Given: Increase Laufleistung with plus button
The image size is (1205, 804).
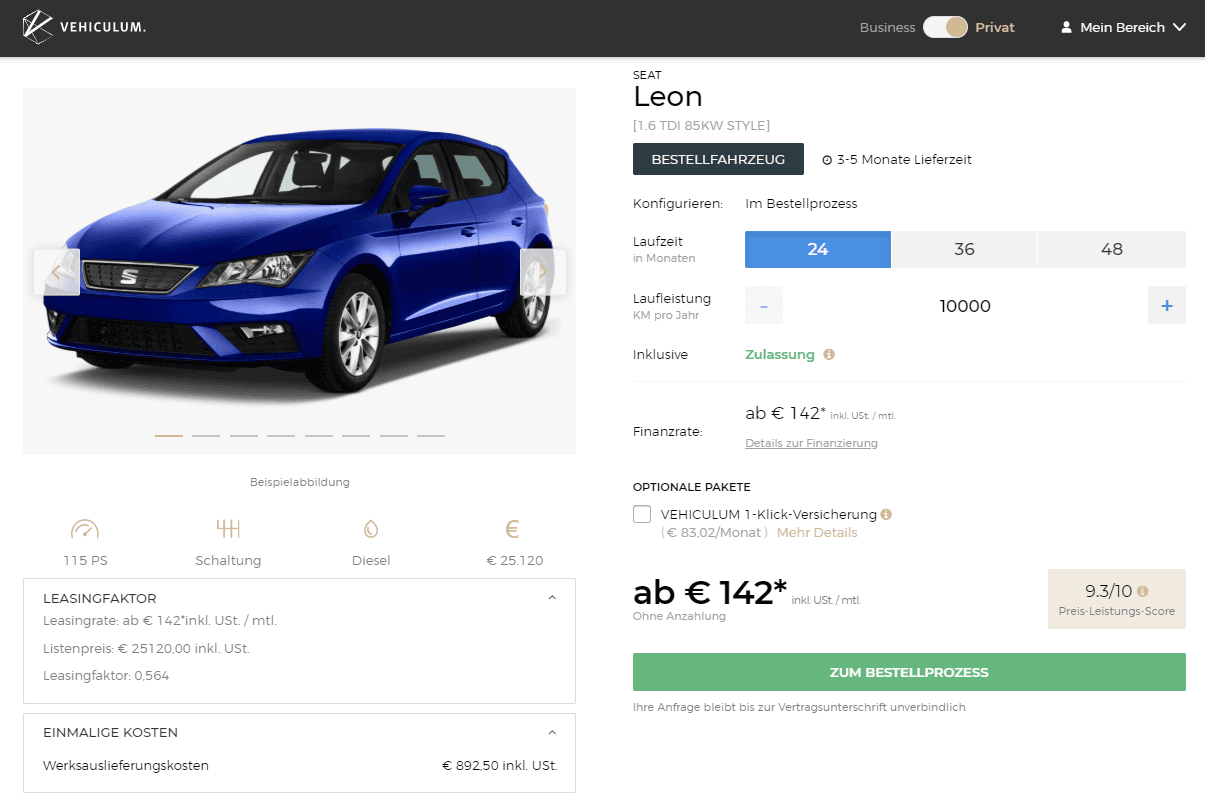Looking at the screenshot, I should click(x=1167, y=305).
